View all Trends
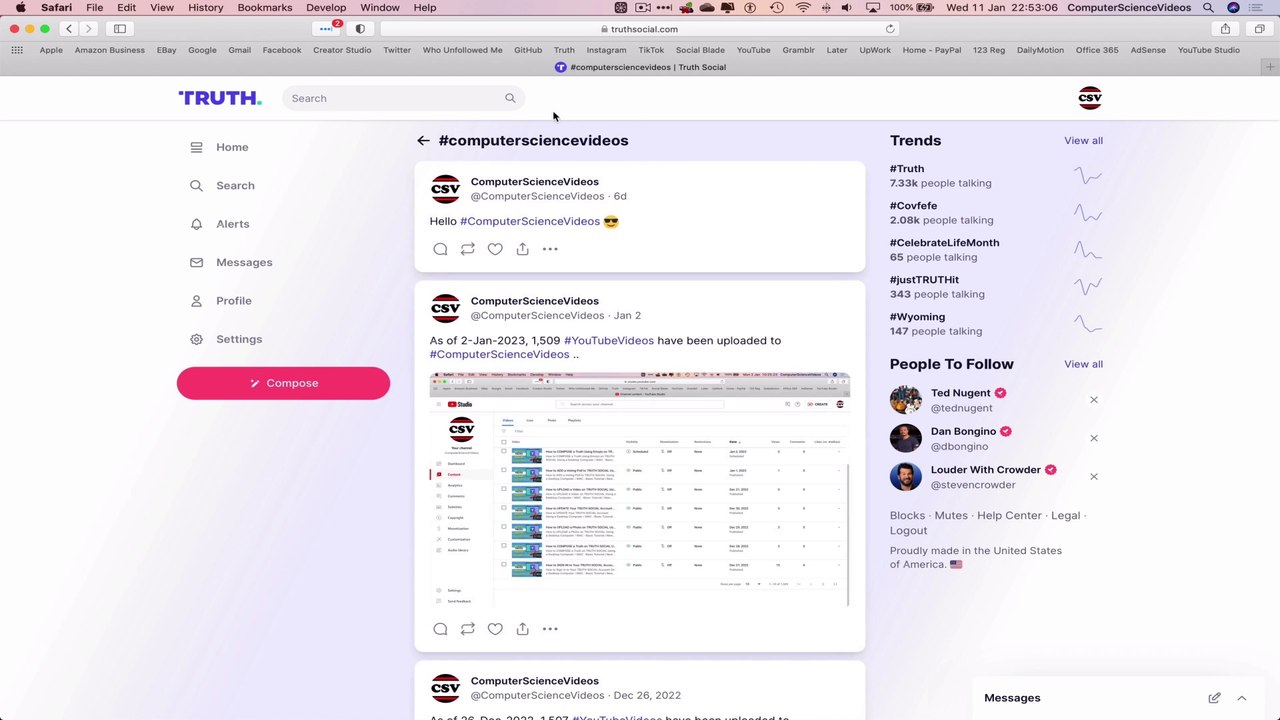 coord(1083,141)
